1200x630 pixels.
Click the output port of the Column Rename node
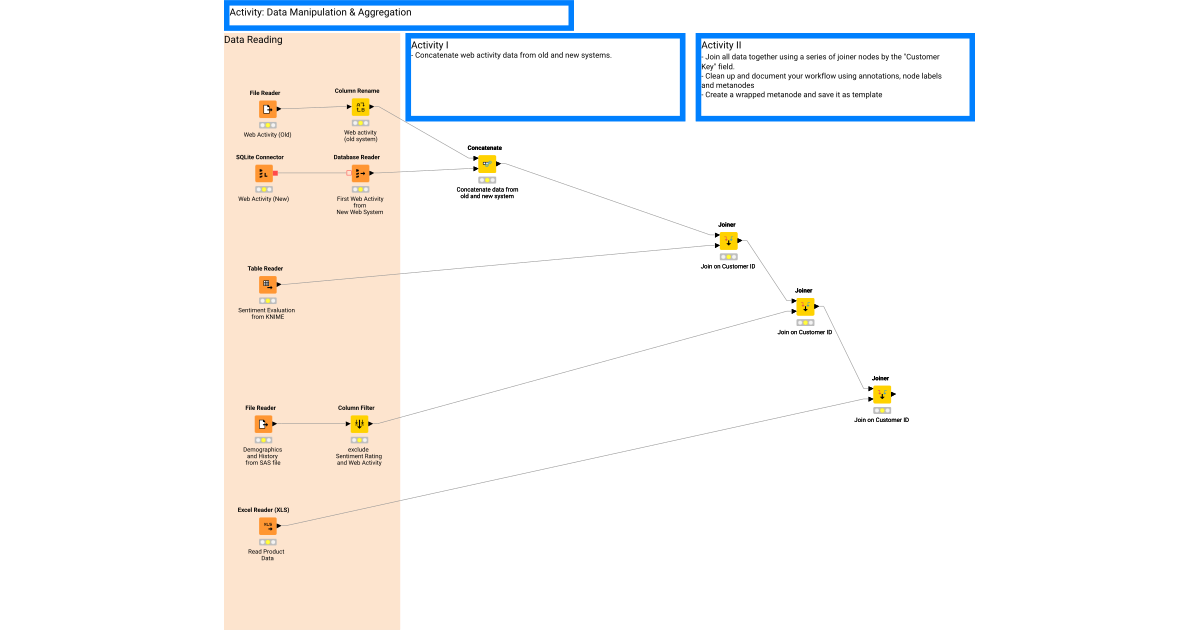tap(372, 106)
